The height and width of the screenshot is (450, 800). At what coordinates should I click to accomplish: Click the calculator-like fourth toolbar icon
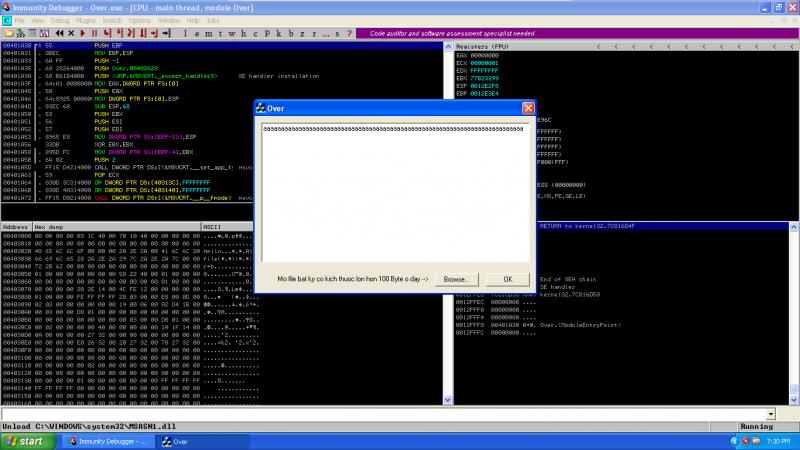(x=44, y=33)
